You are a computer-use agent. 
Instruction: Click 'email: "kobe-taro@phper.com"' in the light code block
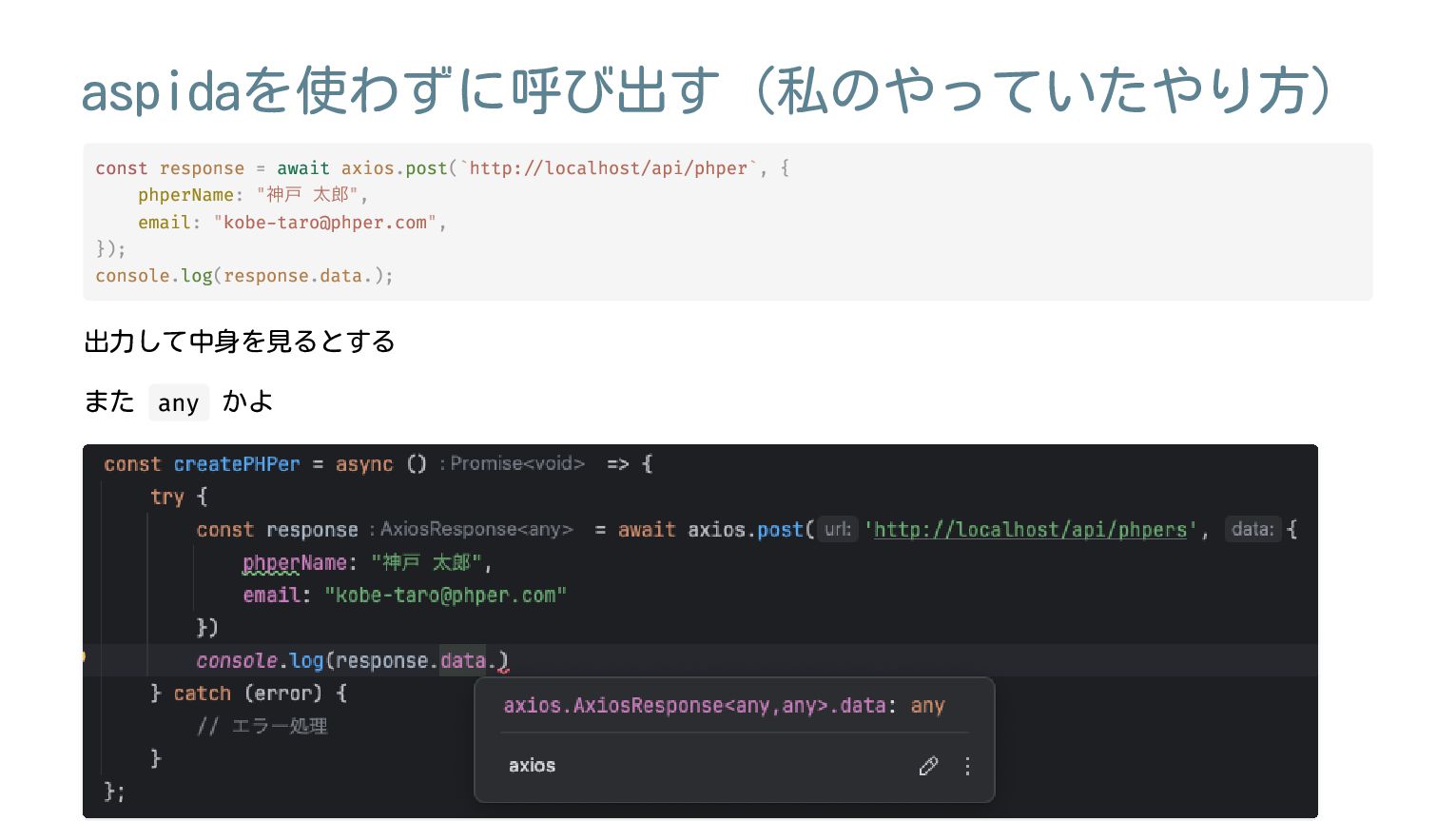(288, 223)
